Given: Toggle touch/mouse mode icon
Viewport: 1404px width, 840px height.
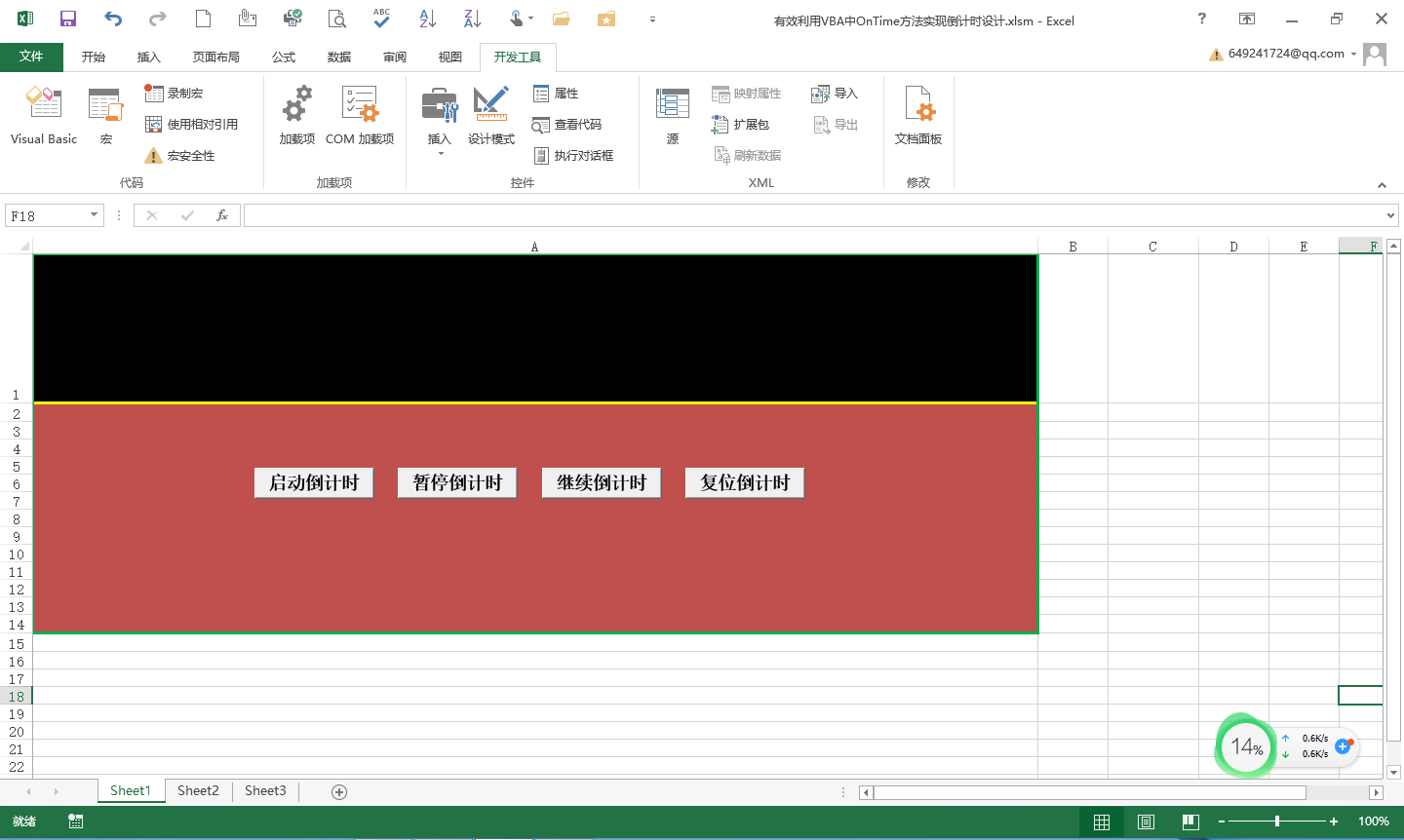Looking at the screenshot, I should point(517,19).
